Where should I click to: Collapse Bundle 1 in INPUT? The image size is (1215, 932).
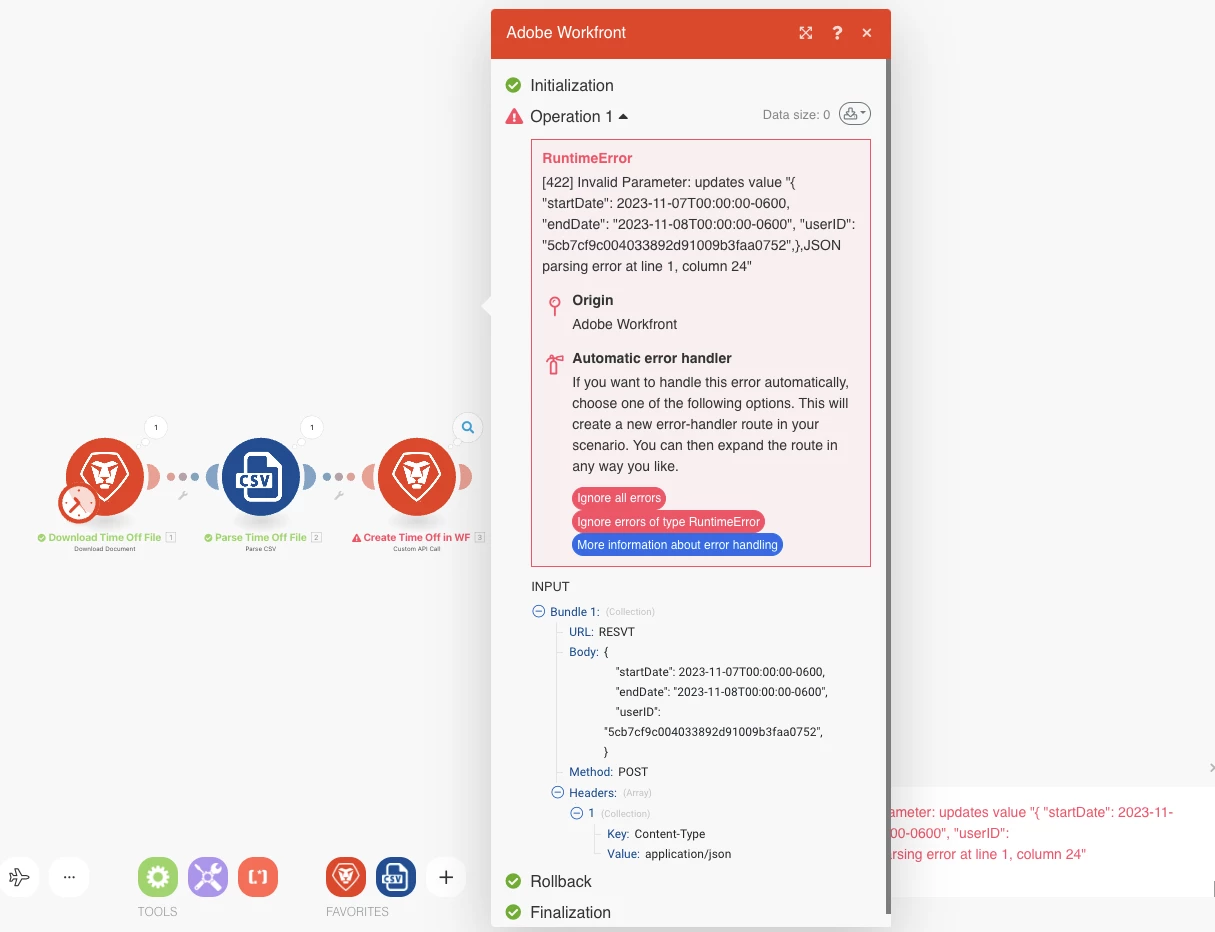tap(539, 611)
